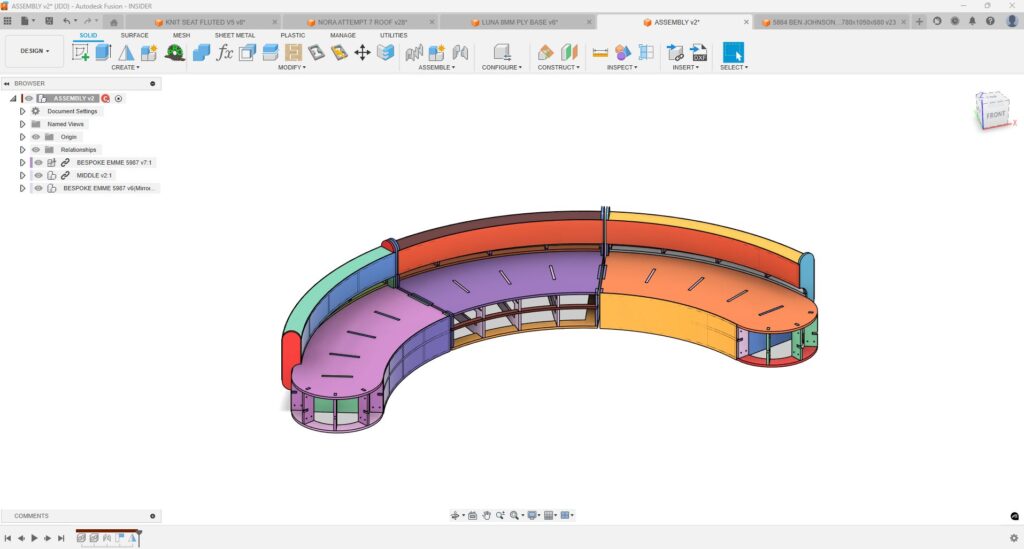Play the design timeline
This screenshot has height=549, width=1024.
click(x=35, y=539)
